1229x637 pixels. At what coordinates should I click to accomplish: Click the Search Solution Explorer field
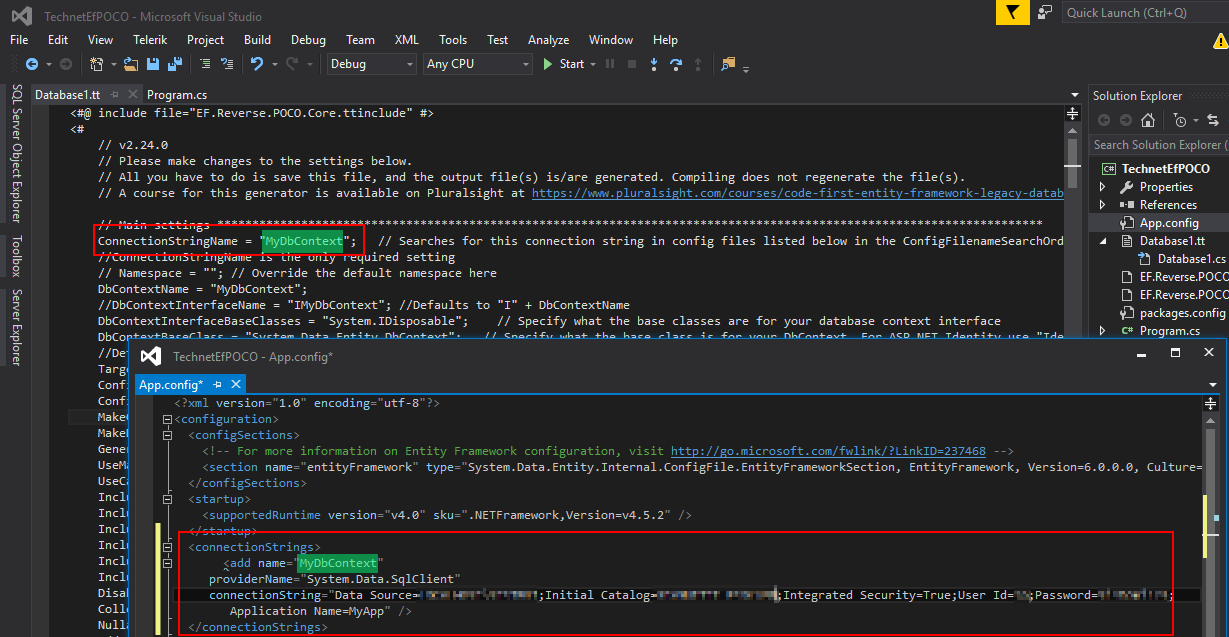(1159, 145)
